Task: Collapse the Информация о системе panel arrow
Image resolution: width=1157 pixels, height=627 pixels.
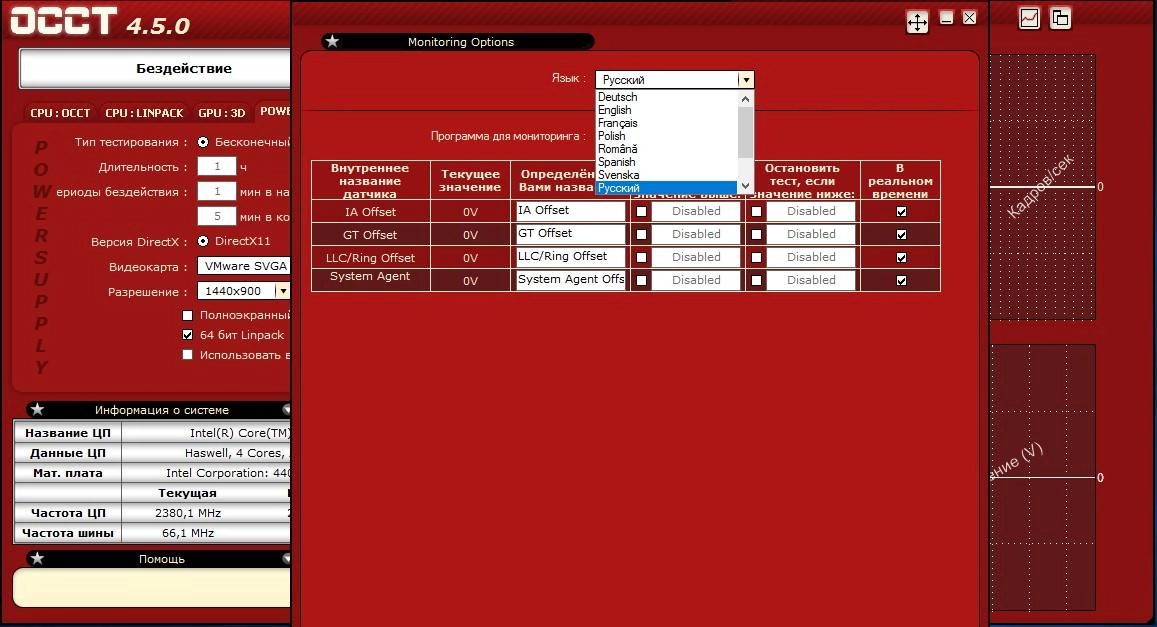Action: pyautogui.click(x=286, y=409)
